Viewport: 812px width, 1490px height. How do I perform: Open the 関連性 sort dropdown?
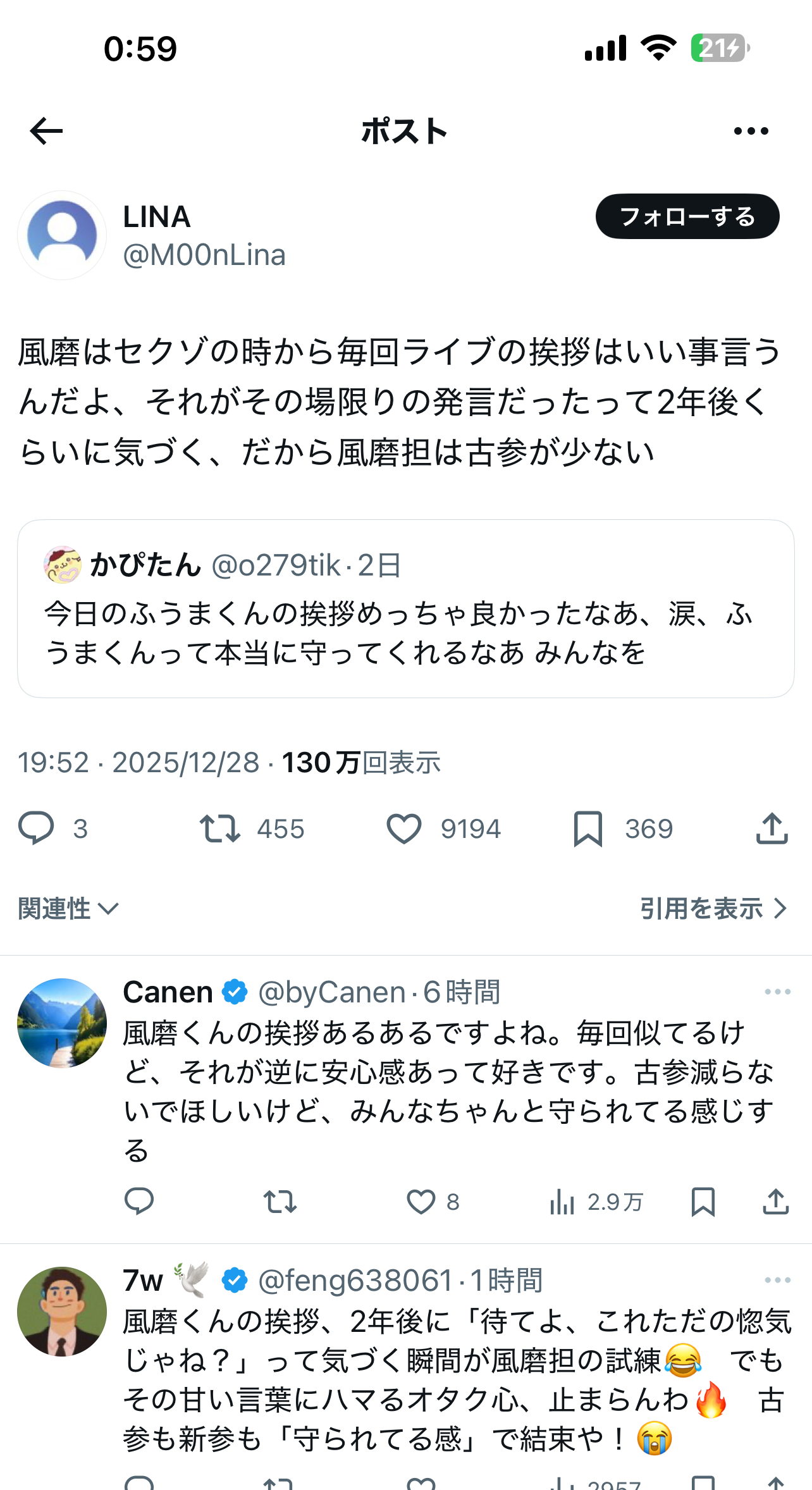68,909
